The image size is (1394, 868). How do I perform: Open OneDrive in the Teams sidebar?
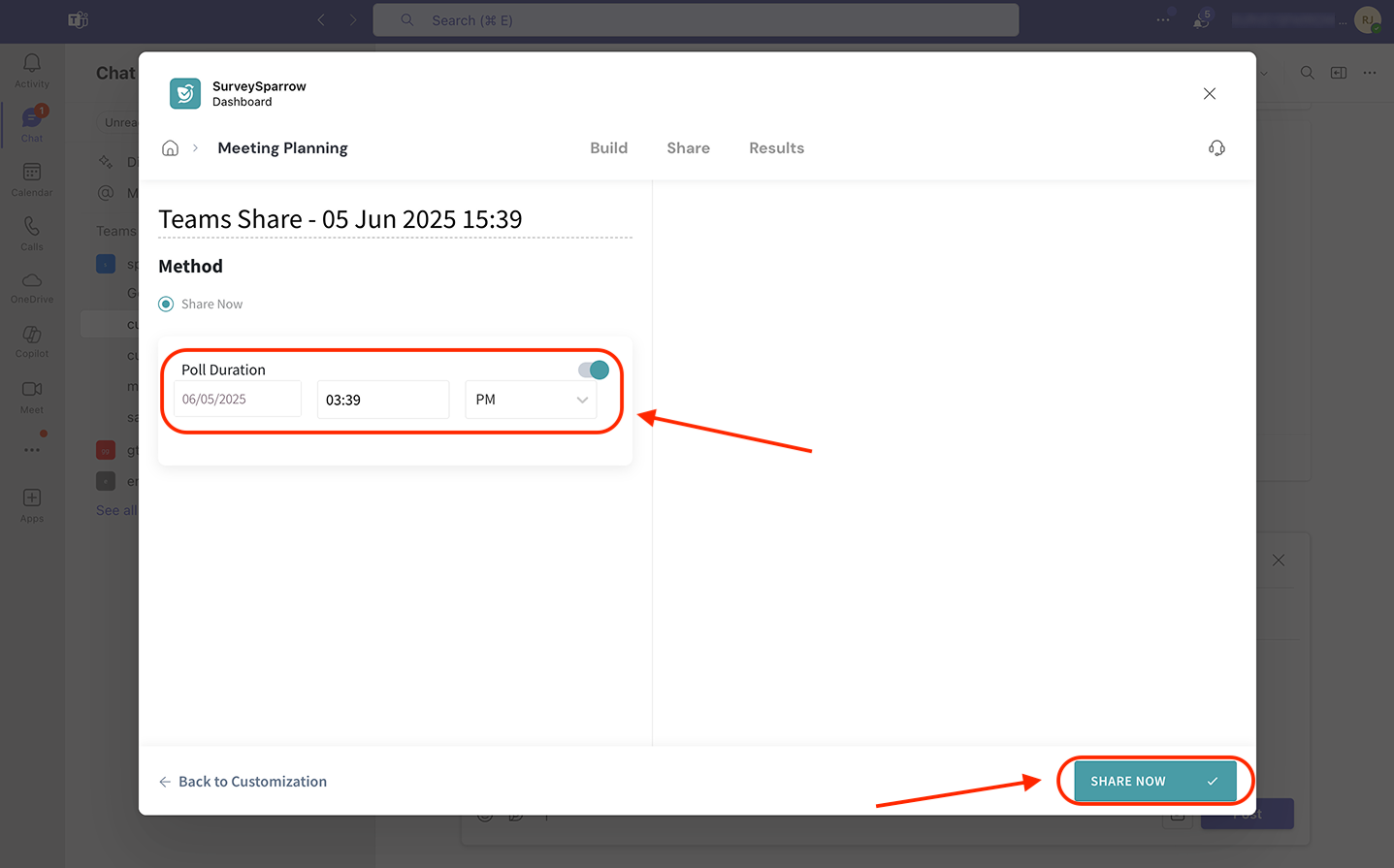click(32, 287)
